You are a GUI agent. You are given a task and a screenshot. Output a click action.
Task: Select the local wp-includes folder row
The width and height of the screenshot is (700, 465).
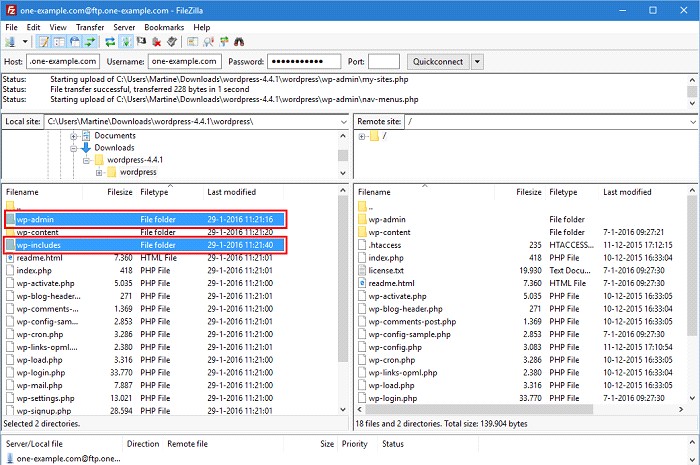pyautogui.click(x=146, y=245)
